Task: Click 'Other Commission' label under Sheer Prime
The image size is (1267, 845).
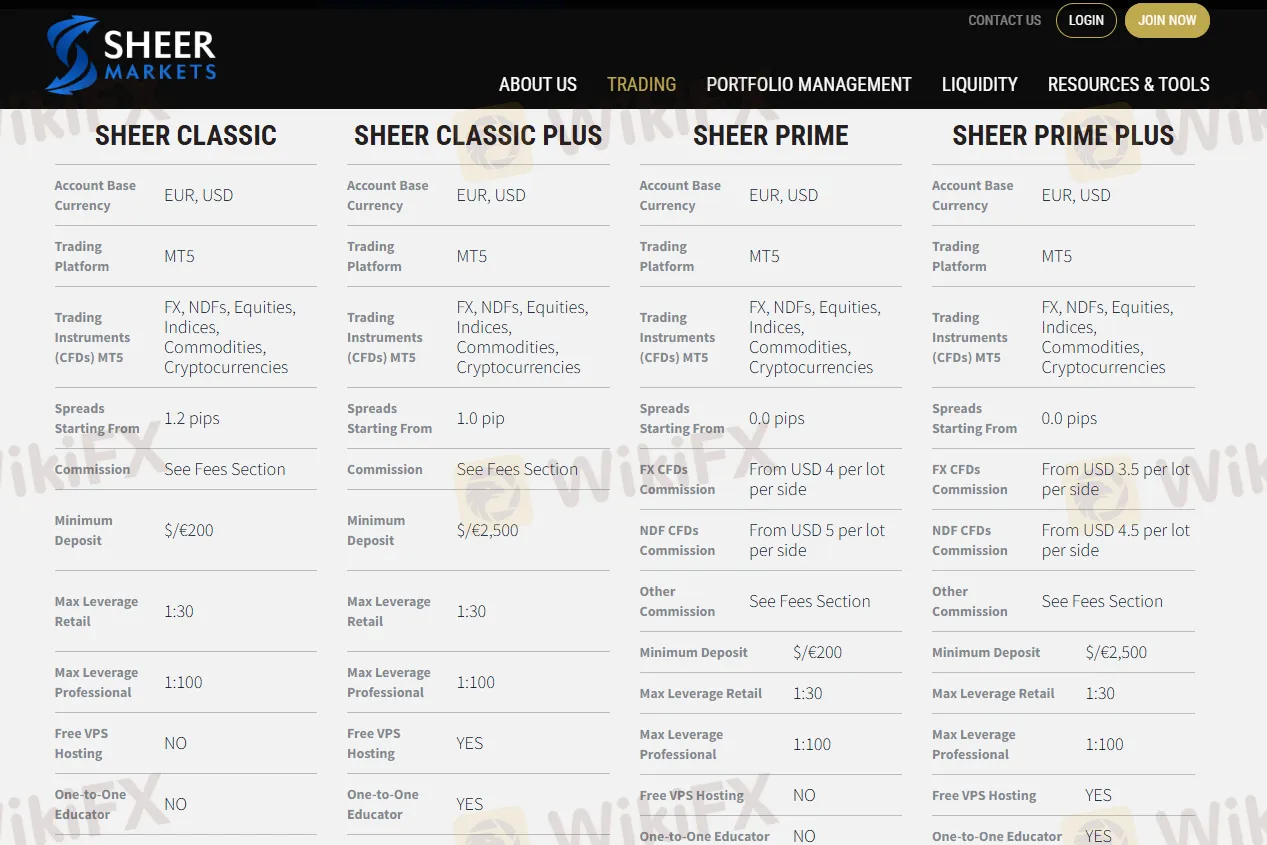Action: tap(677, 601)
